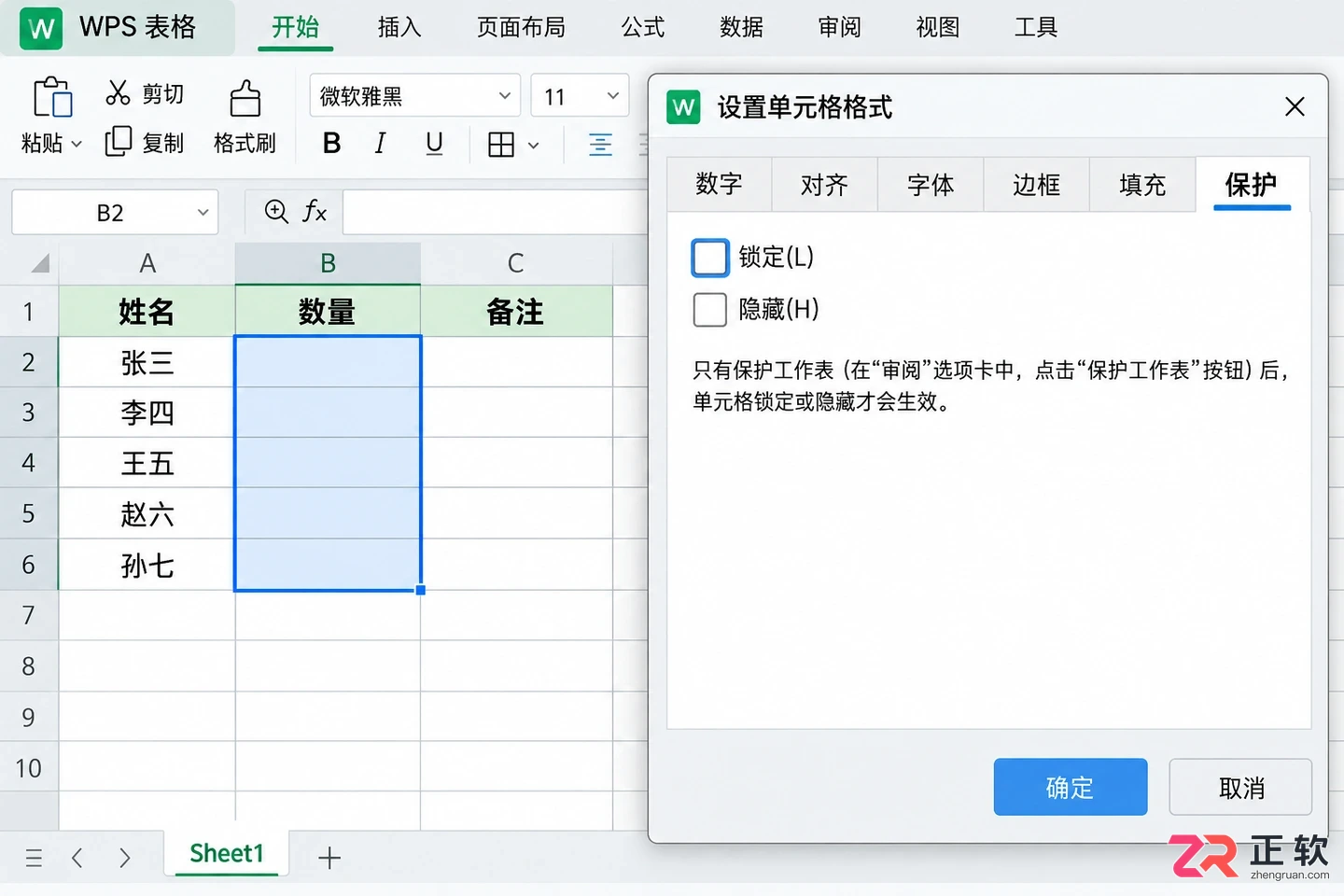Select column A header
Image resolution: width=1344 pixels, height=896 pixels.
pos(147,263)
